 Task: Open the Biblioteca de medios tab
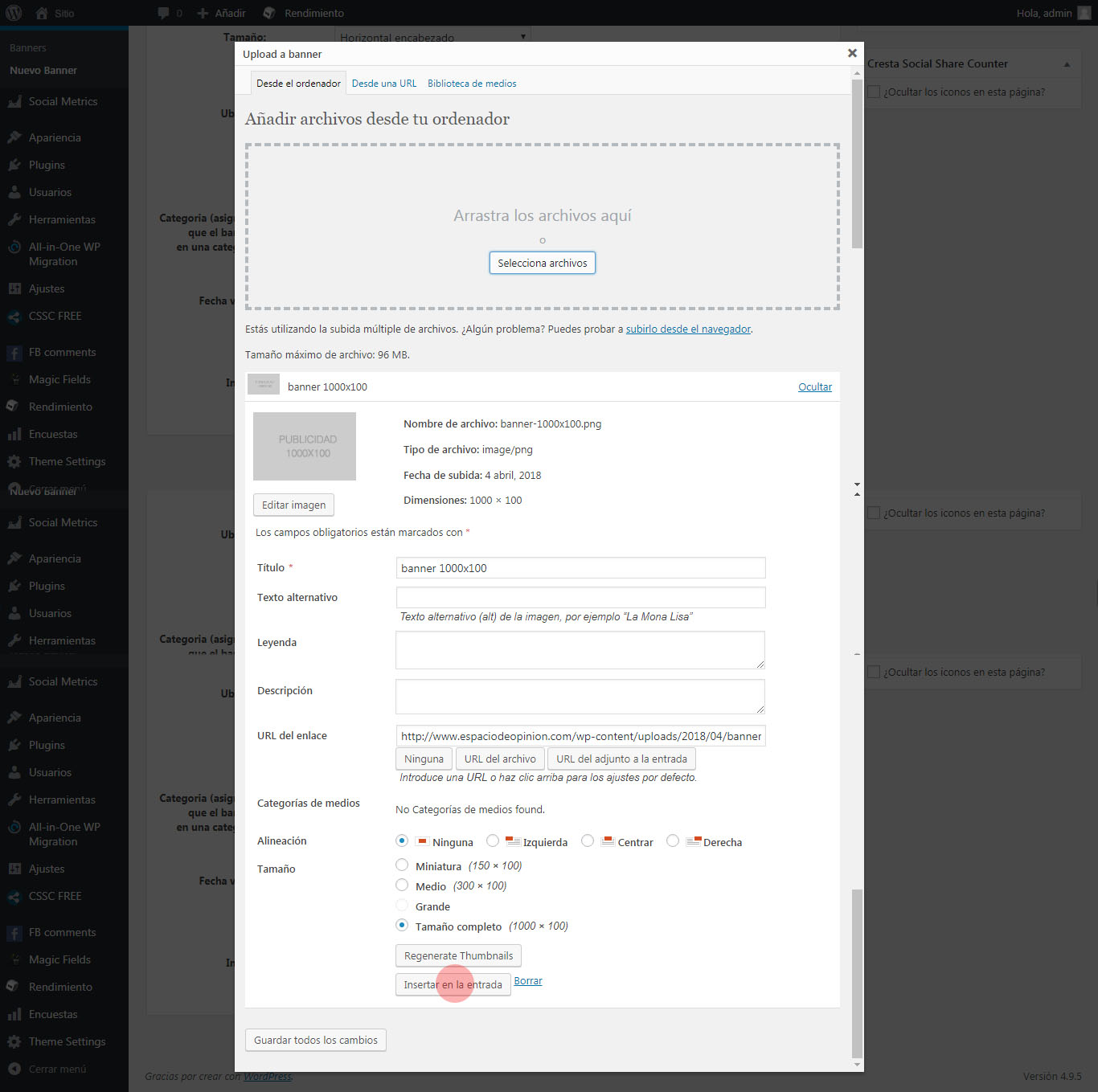click(472, 84)
